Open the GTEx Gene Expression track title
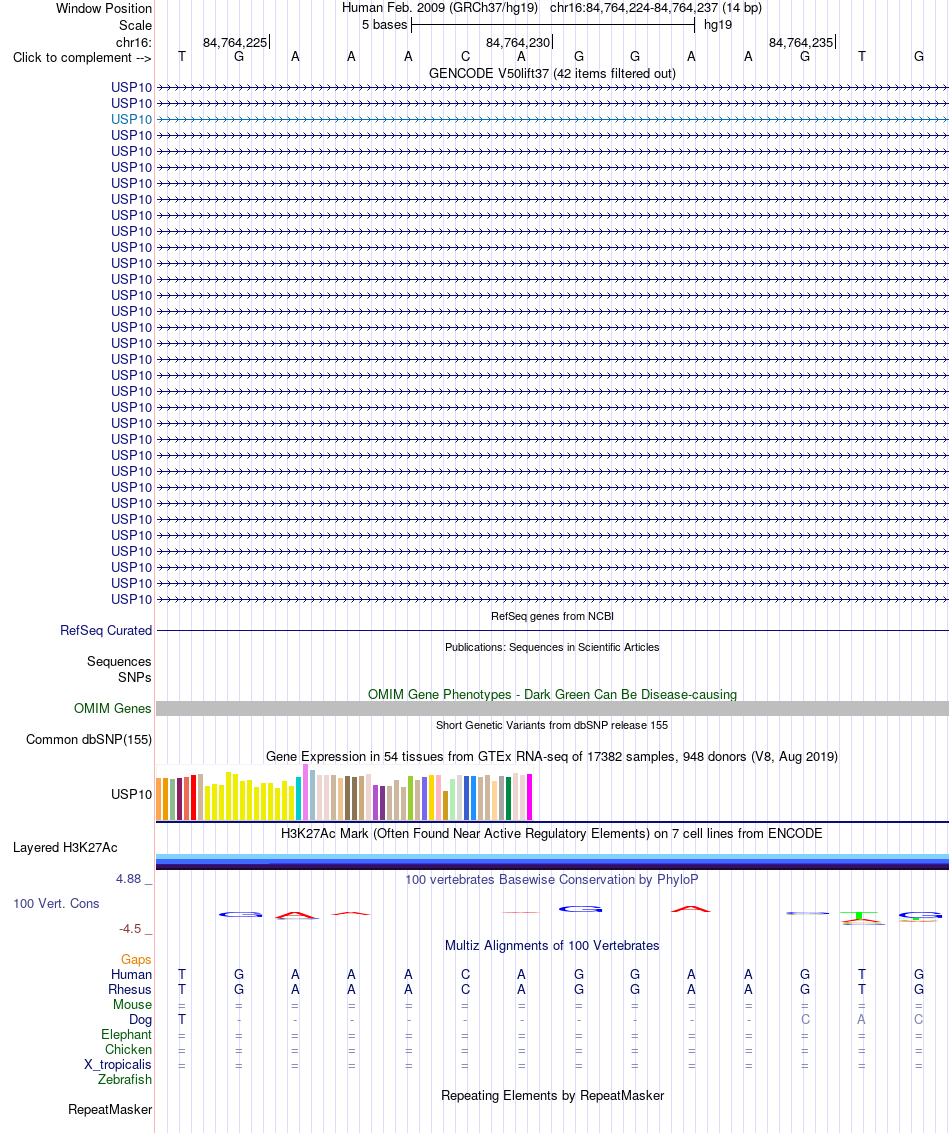 point(552,757)
